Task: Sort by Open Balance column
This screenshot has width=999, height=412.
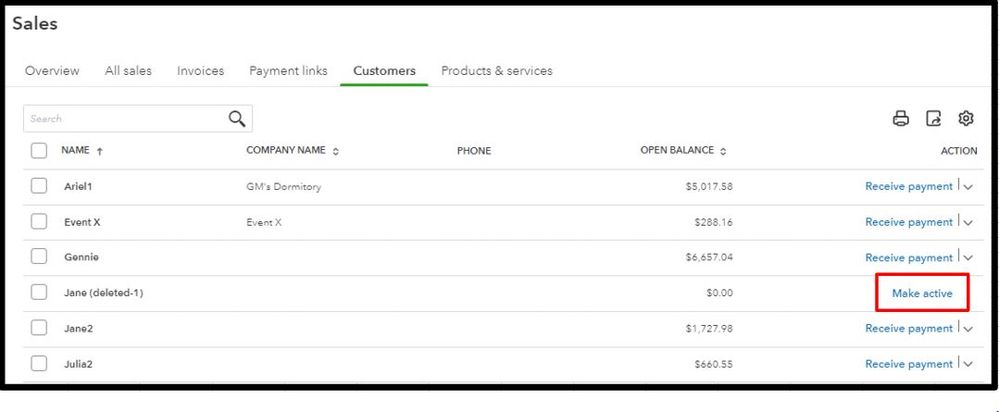Action: pos(722,151)
